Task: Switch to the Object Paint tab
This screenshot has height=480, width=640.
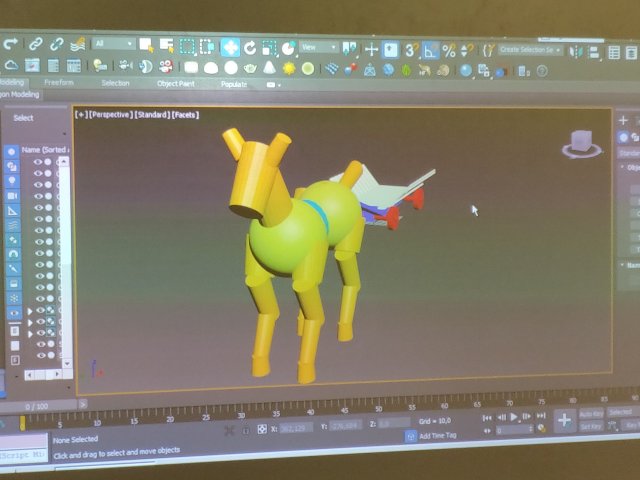Action: [175, 84]
